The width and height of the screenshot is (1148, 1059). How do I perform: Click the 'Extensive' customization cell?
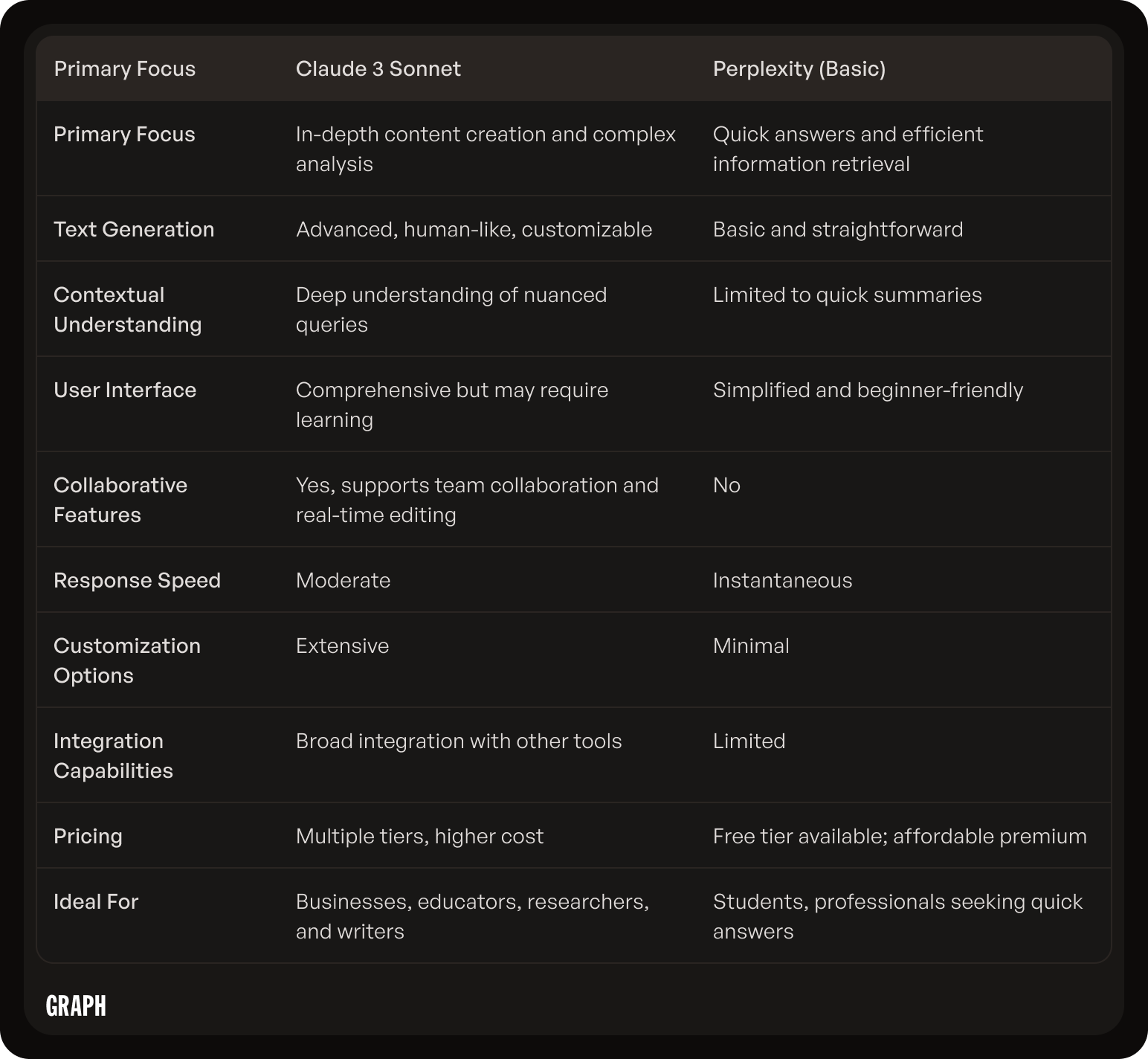click(x=342, y=646)
